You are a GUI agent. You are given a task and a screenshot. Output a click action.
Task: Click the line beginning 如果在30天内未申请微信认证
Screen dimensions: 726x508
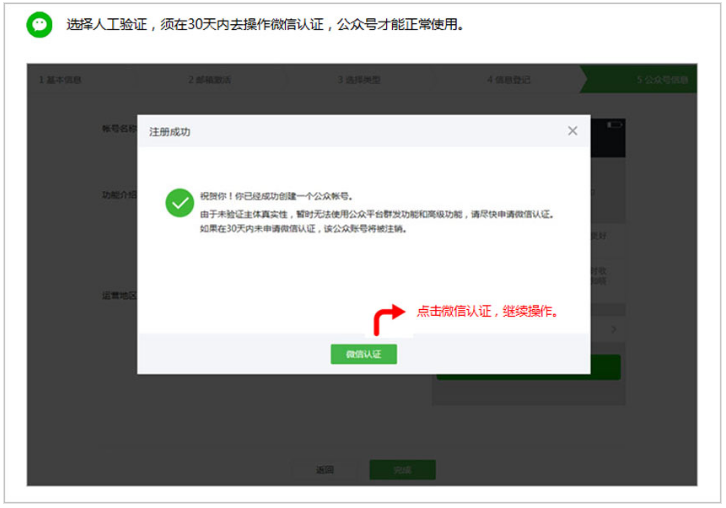303,228
